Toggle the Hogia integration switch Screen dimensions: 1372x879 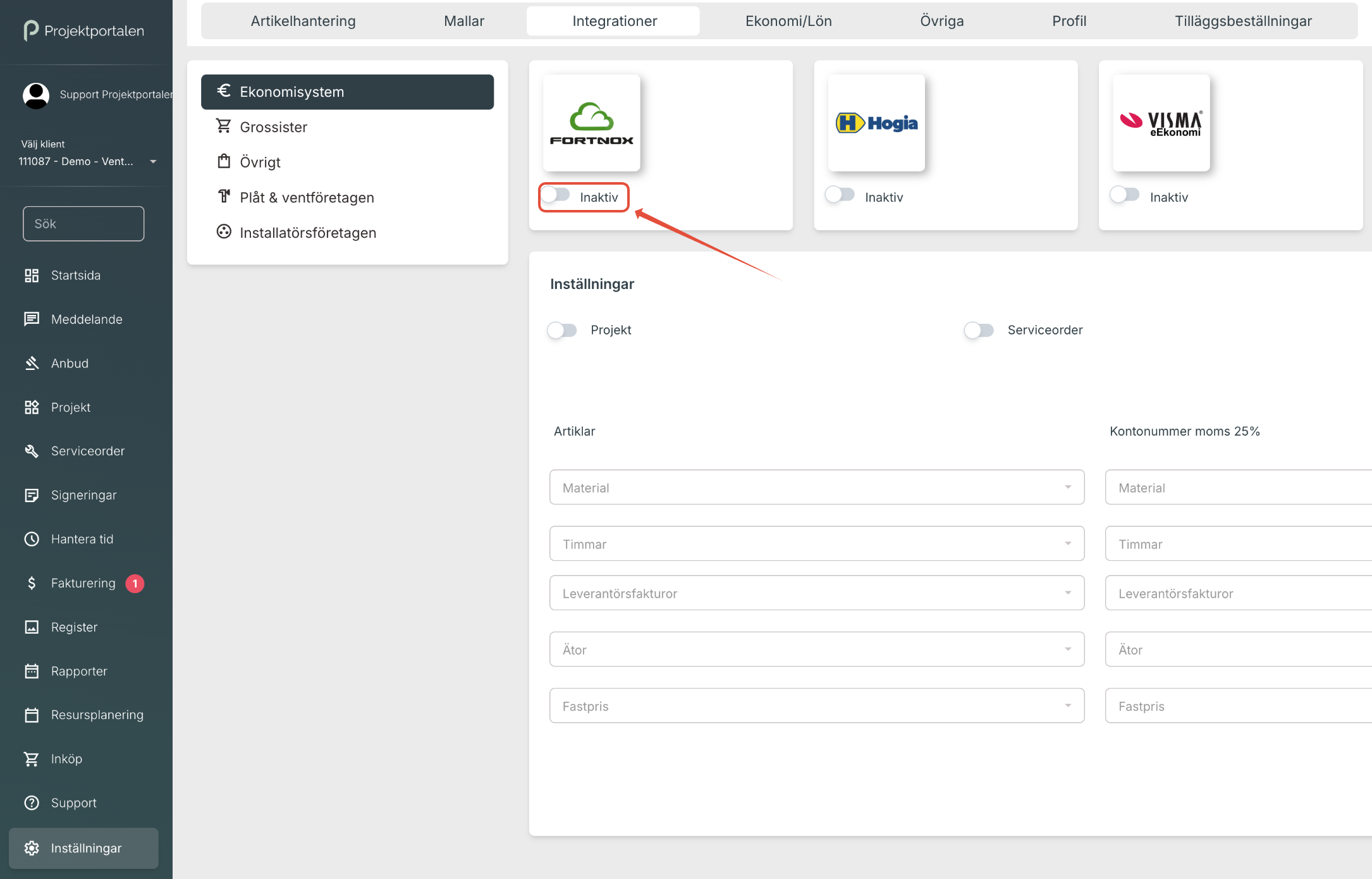click(x=840, y=195)
